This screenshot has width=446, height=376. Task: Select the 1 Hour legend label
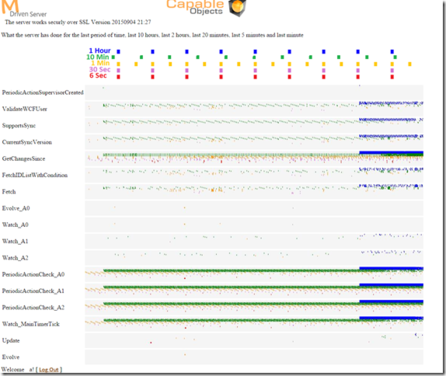(x=99, y=51)
